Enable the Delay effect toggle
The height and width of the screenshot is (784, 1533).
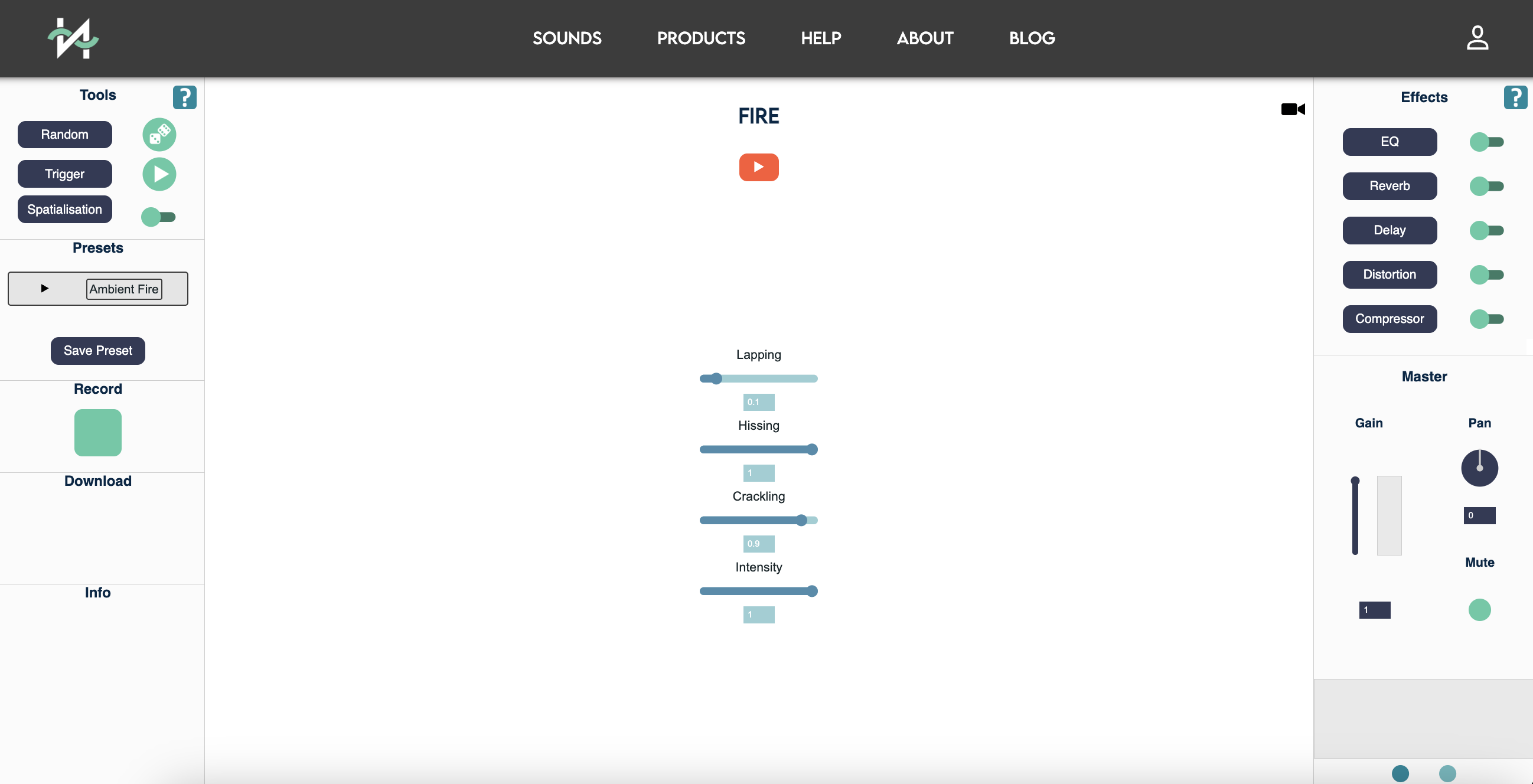coord(1486,230)
